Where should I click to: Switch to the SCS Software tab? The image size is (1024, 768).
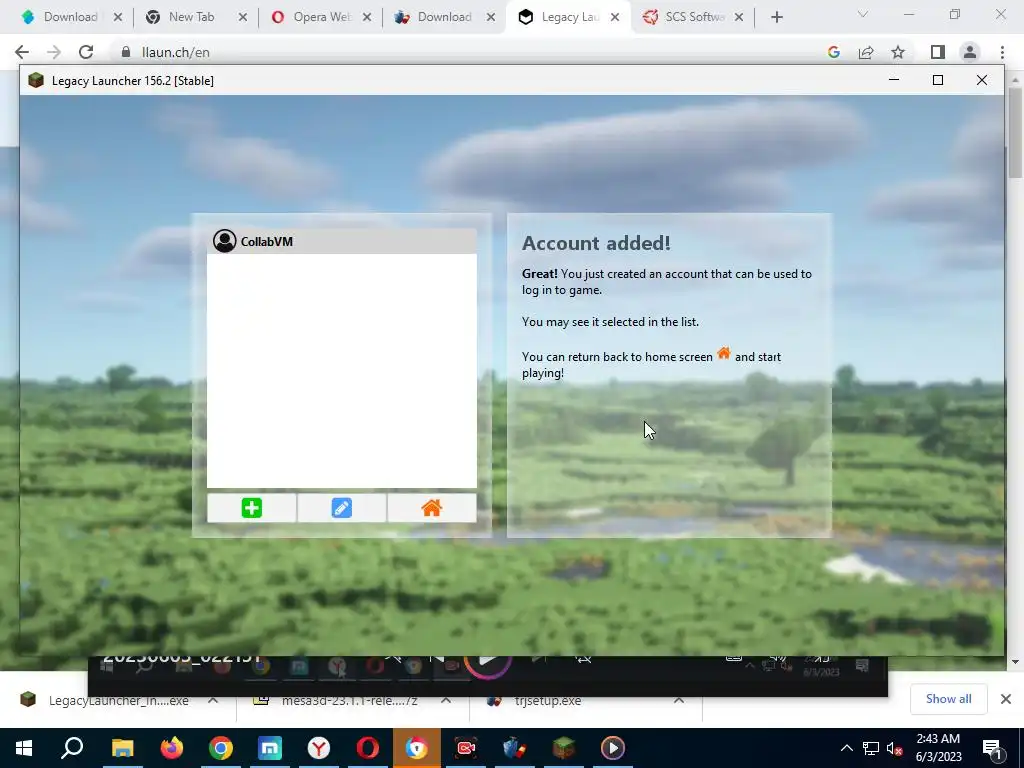[684, 17]
